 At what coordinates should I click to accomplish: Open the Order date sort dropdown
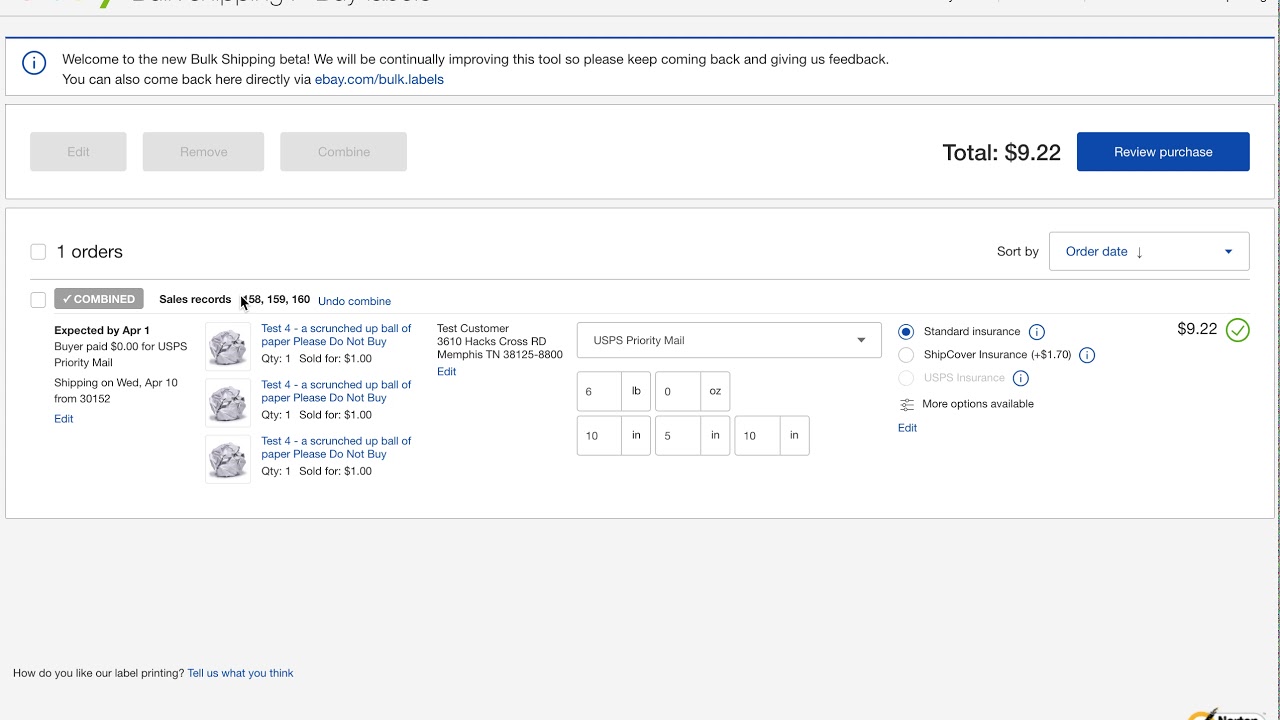click(x=1149, y=252)
